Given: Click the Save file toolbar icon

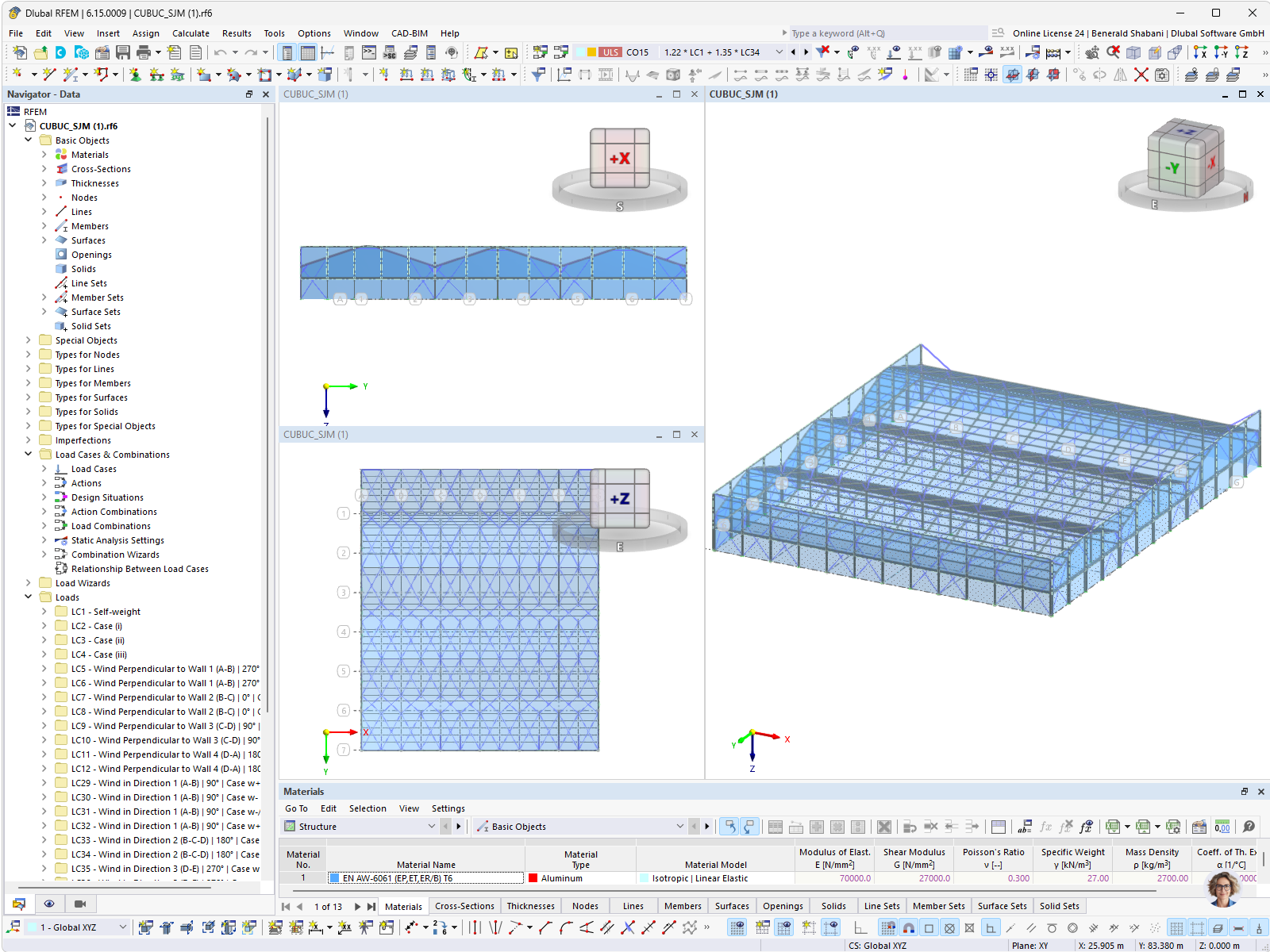Looking at the screenshot, I should tap(123, 52).
